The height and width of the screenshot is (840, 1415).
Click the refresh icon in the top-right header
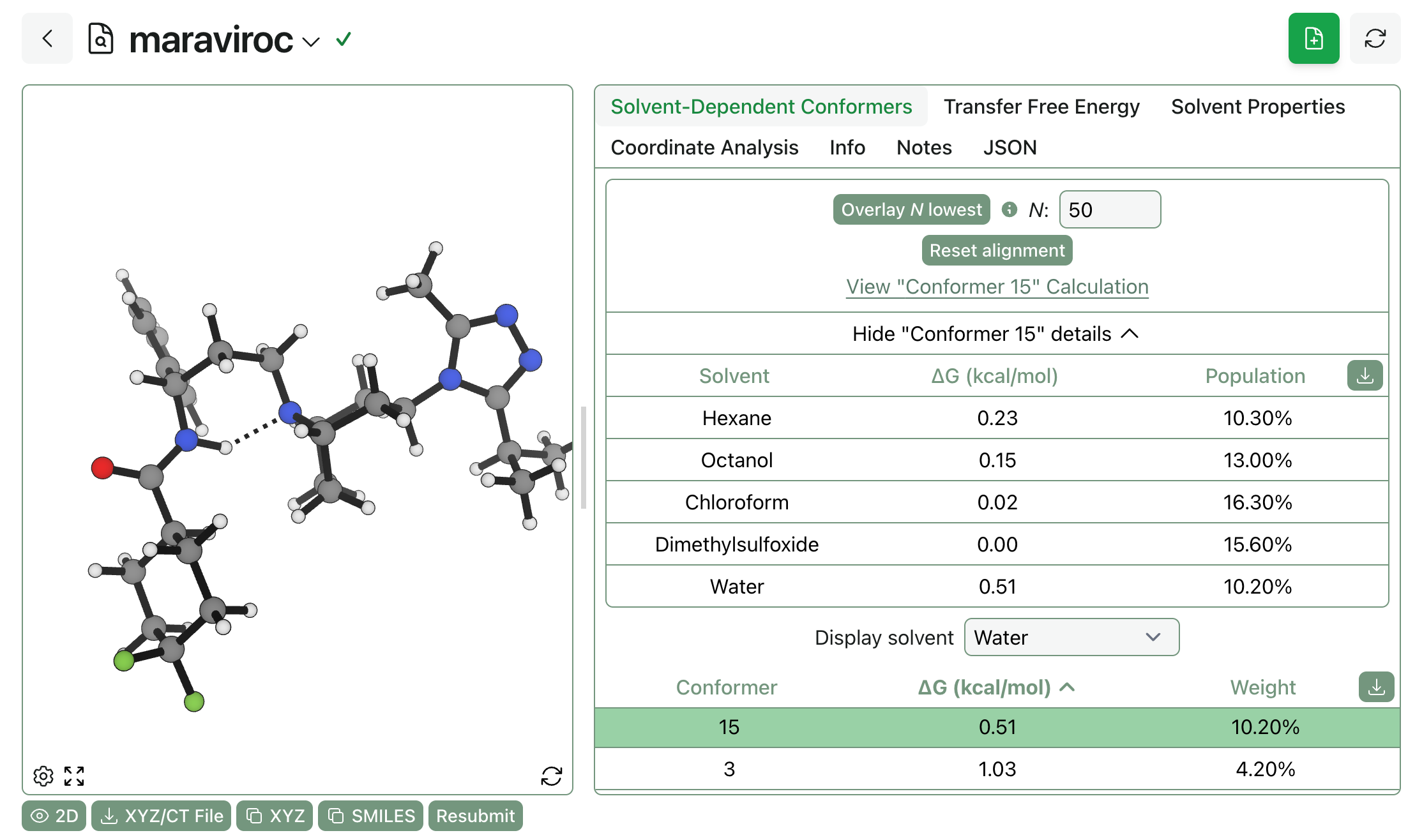pyautogui.click(x=1374, y=39)
